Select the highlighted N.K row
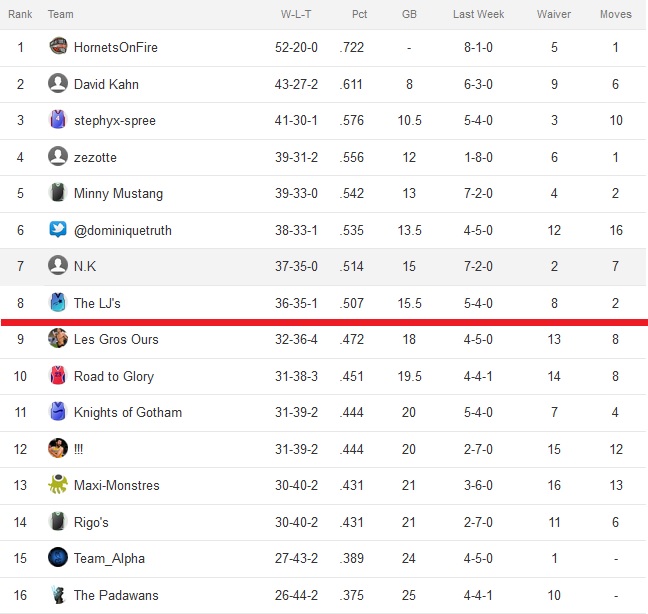This screenshot has width=648, height=614. (x=324, y=267)
